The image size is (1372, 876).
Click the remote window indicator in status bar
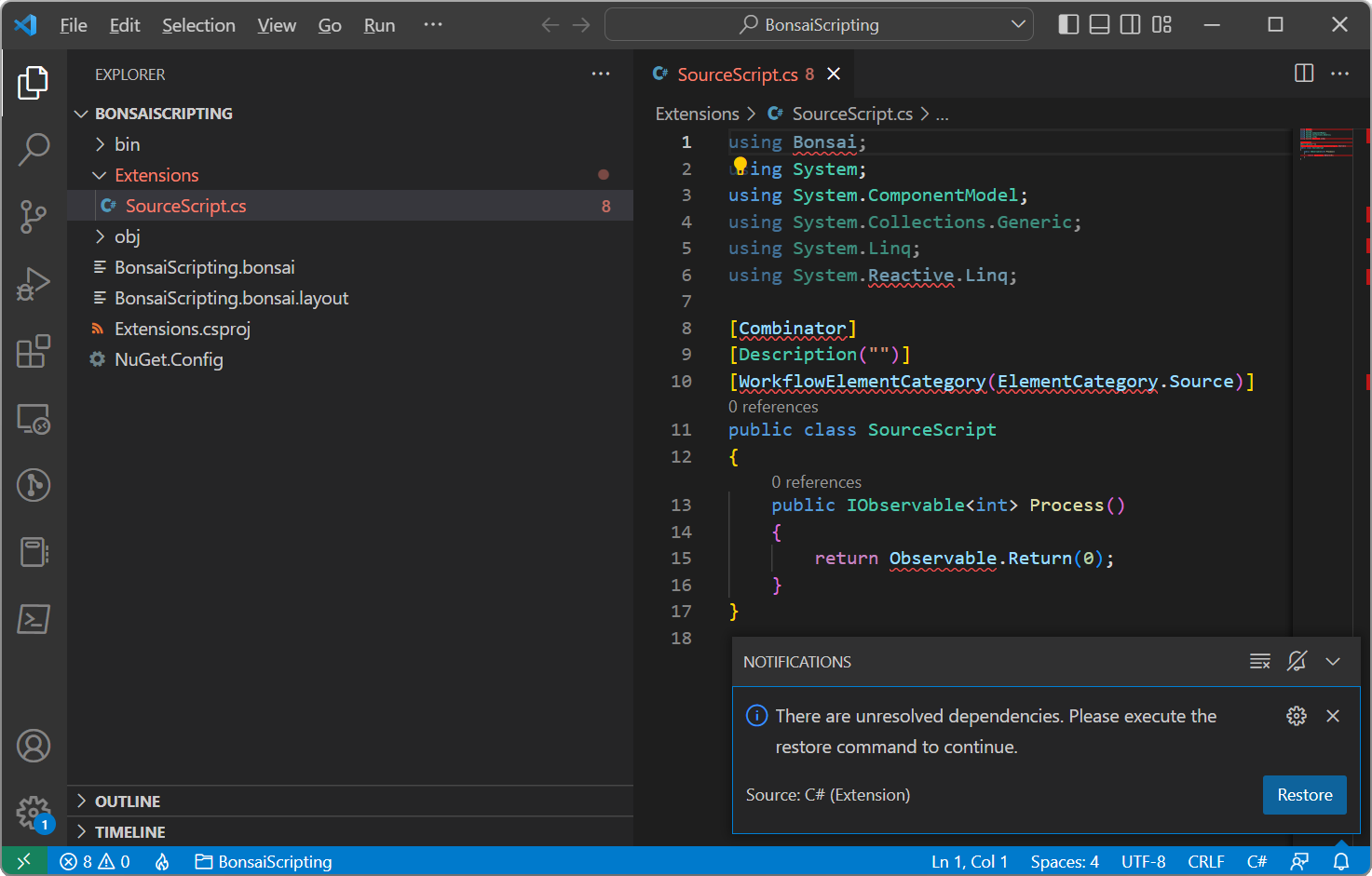click(x=24, y=861)
